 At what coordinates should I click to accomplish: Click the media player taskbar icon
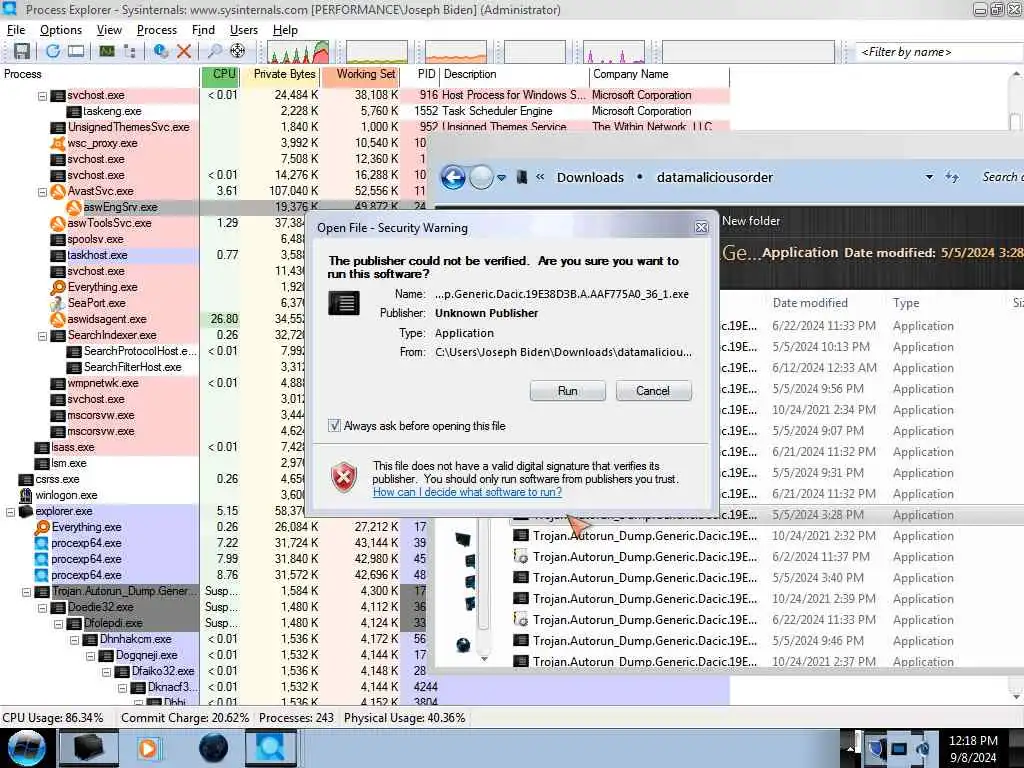coord(148,748)
